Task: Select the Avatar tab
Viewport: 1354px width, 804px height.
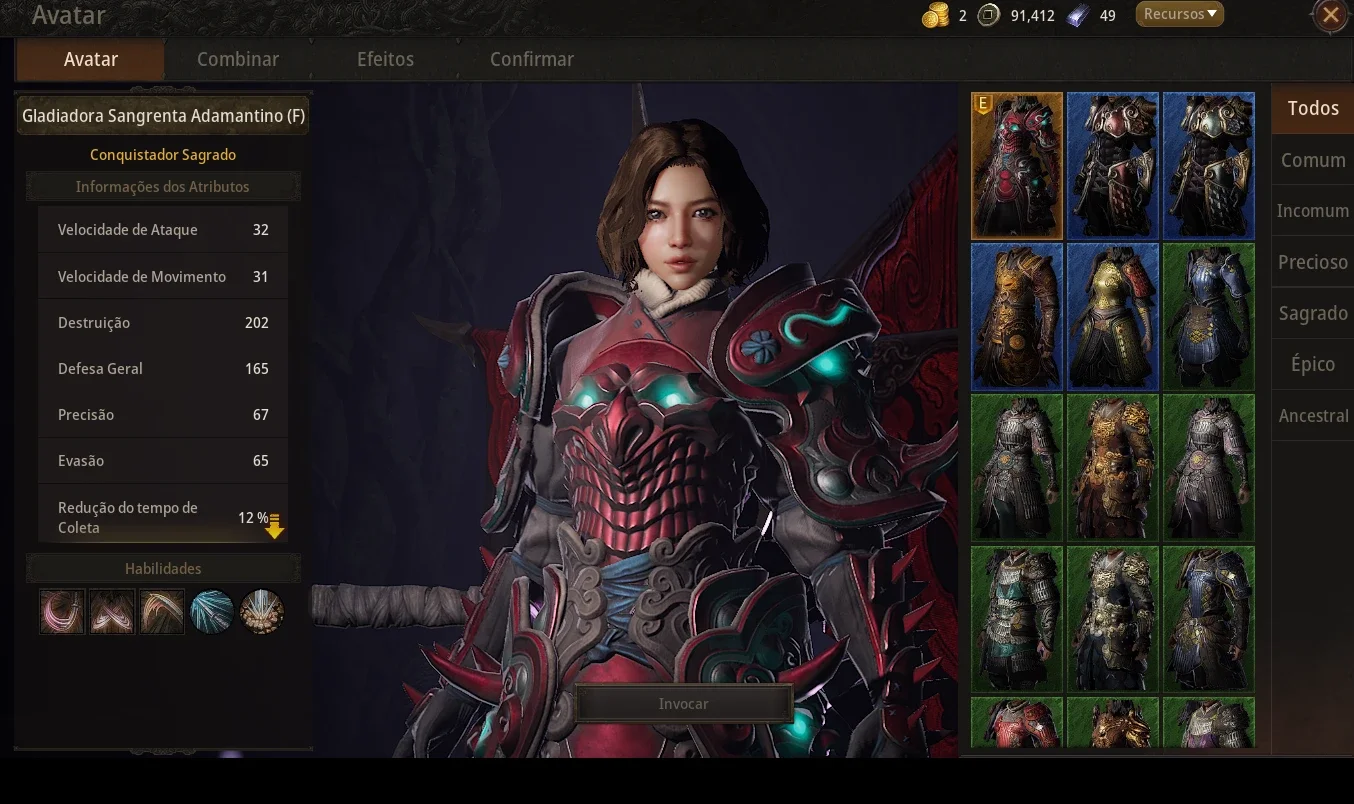Action: point(91,59)
